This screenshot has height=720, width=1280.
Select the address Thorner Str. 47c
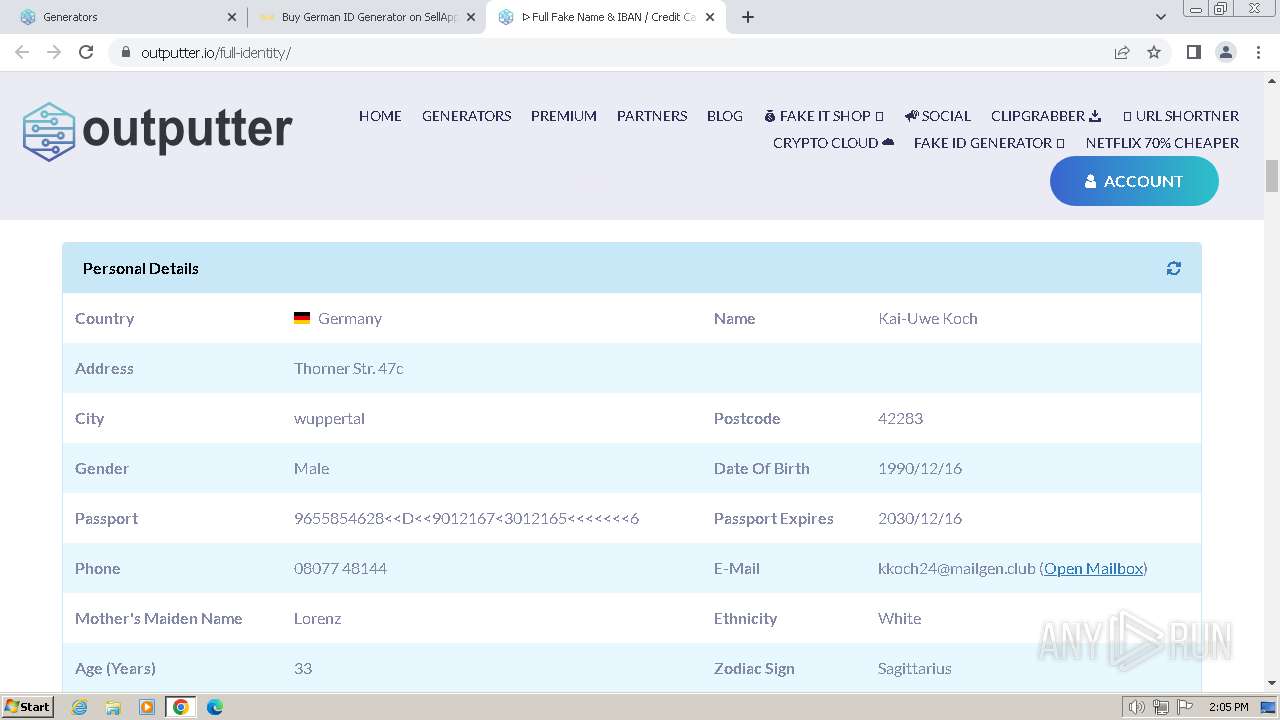pyautogui.click(x=348, y=368)
